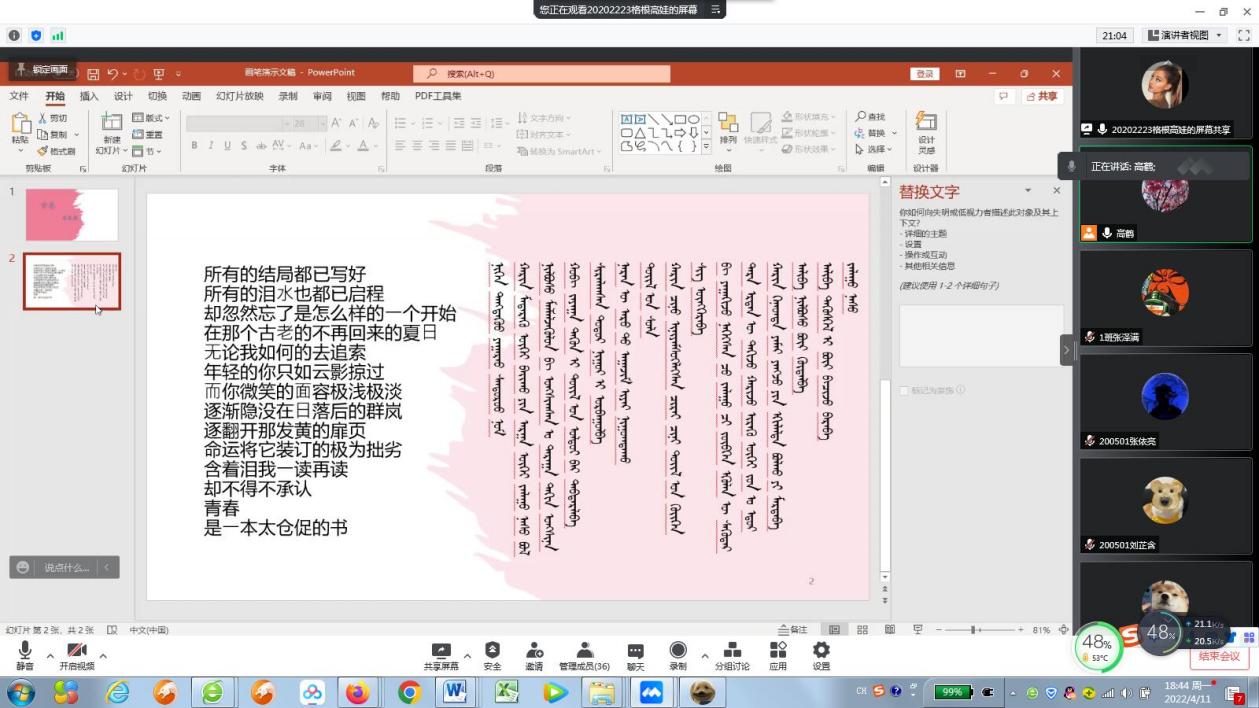Switch to the 幻灯片放映 tab
The image size is (1259, 708).
(x=240, y=96)
